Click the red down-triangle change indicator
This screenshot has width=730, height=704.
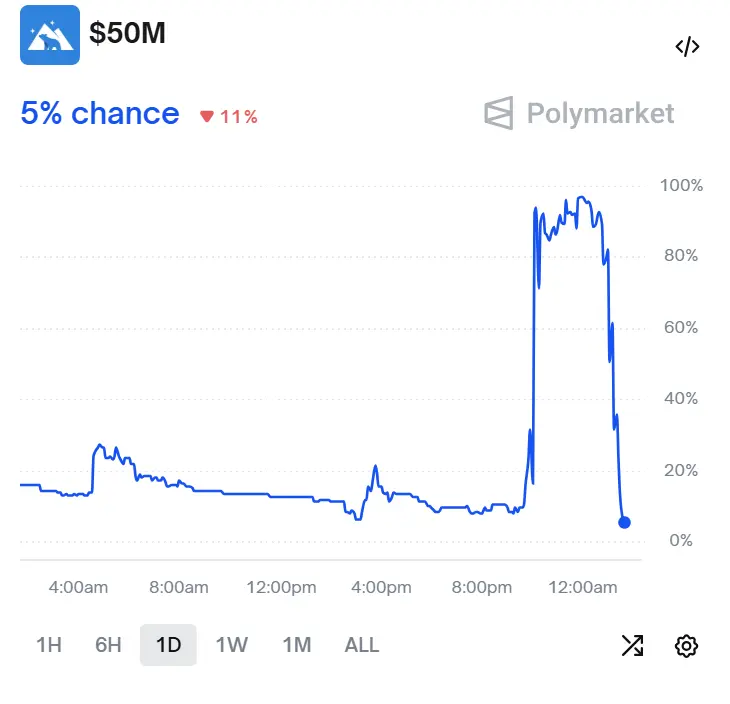tap(207, 117)
